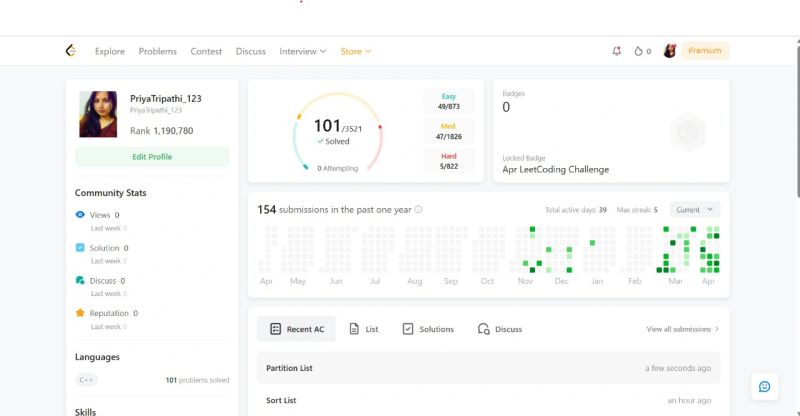Click the Recent AC tab icon
This screenshot has width=800, height=416.
(276, 329)
